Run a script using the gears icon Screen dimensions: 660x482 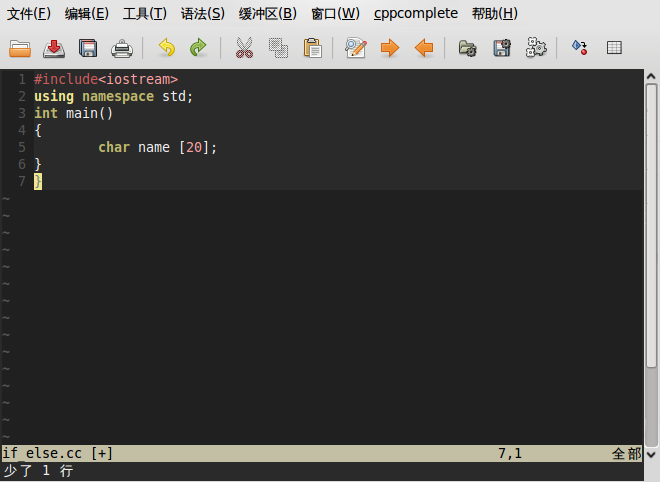tap(536, 47)
